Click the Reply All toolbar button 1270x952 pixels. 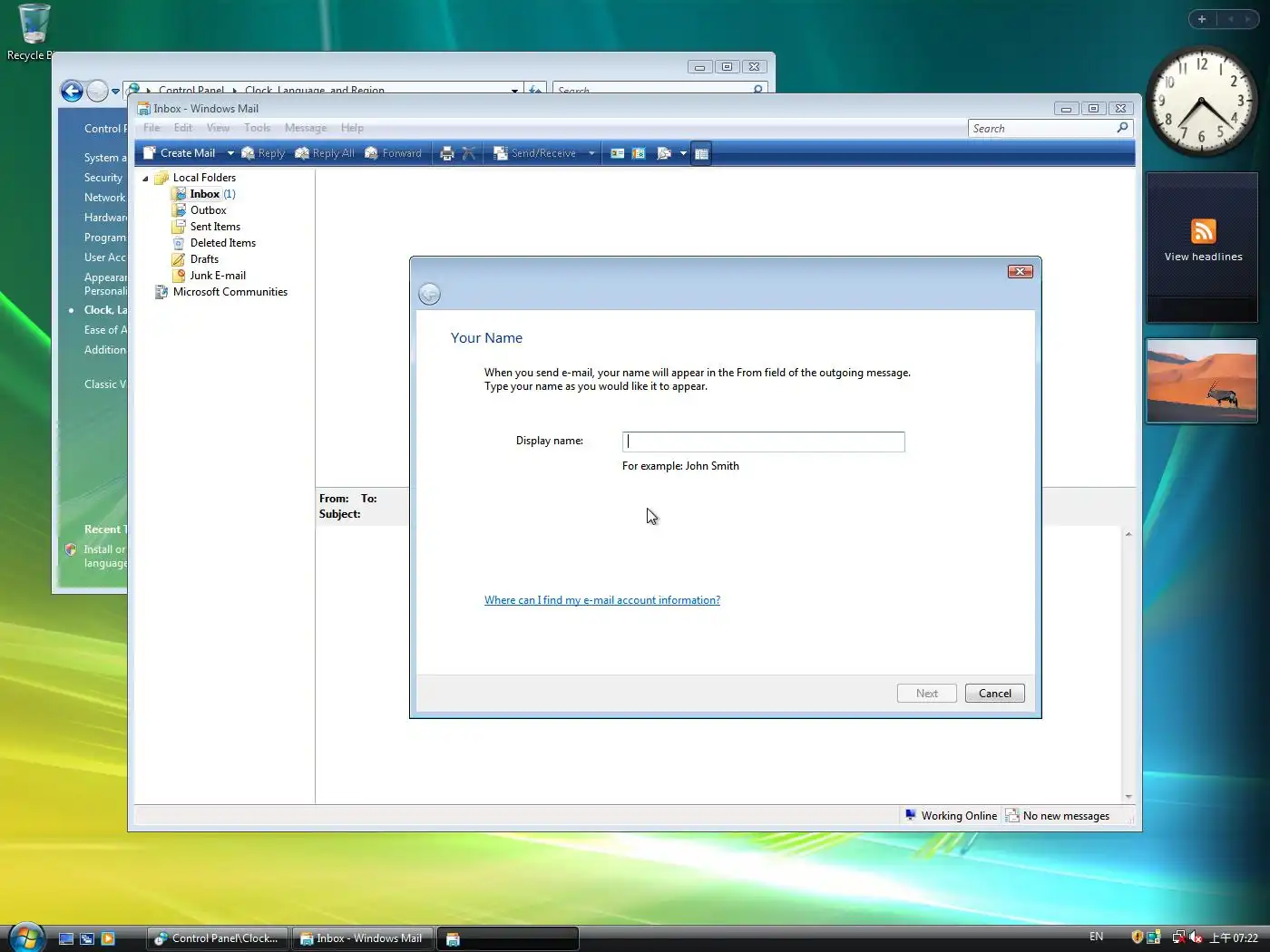coord(325,153)
